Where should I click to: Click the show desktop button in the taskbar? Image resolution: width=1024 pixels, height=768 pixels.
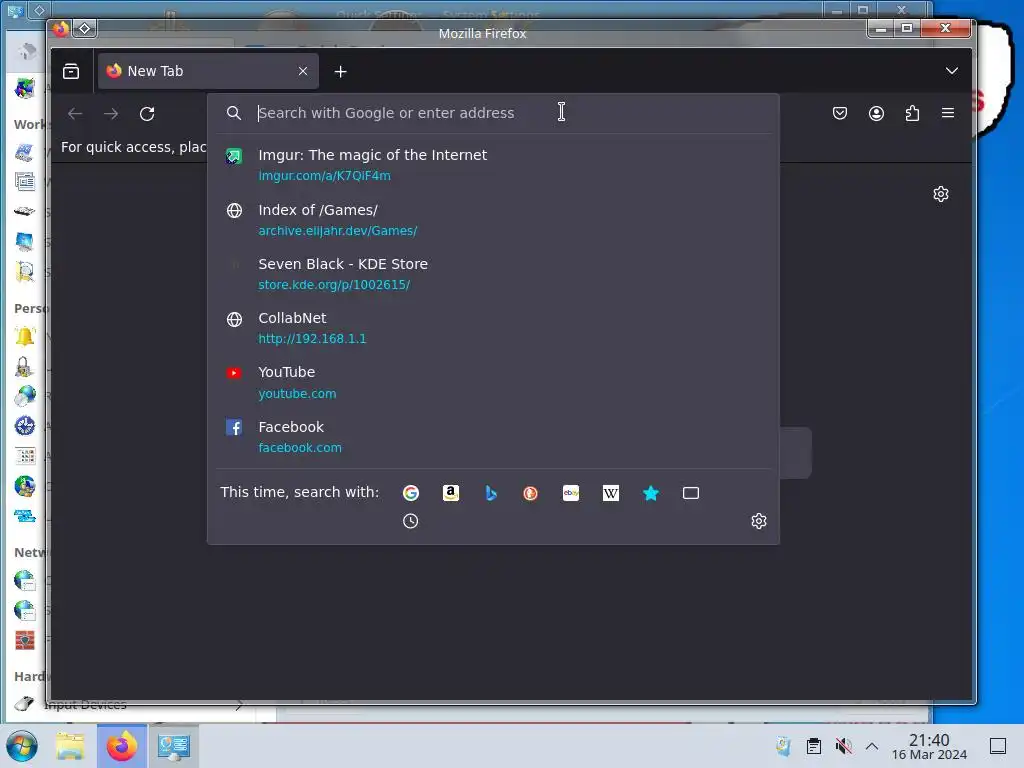pos(998,746)
